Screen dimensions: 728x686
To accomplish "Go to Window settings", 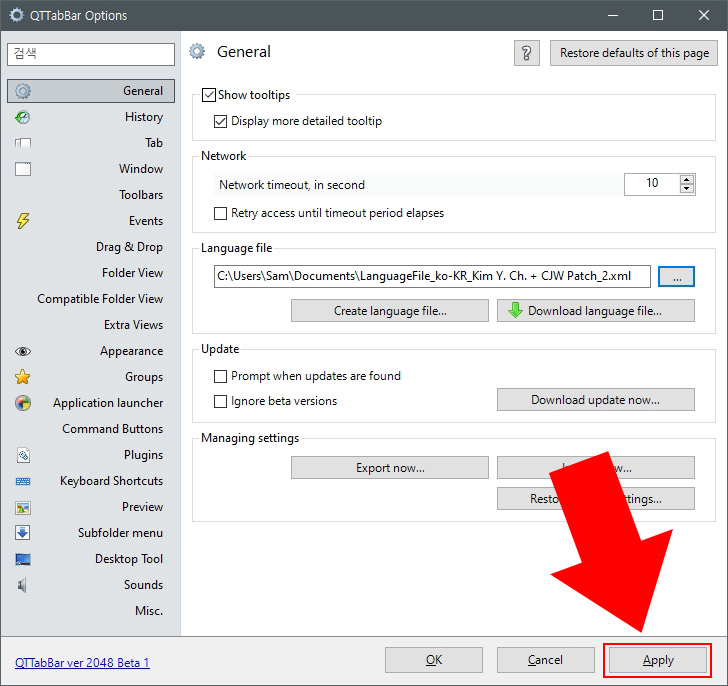I will pos(91,169).
